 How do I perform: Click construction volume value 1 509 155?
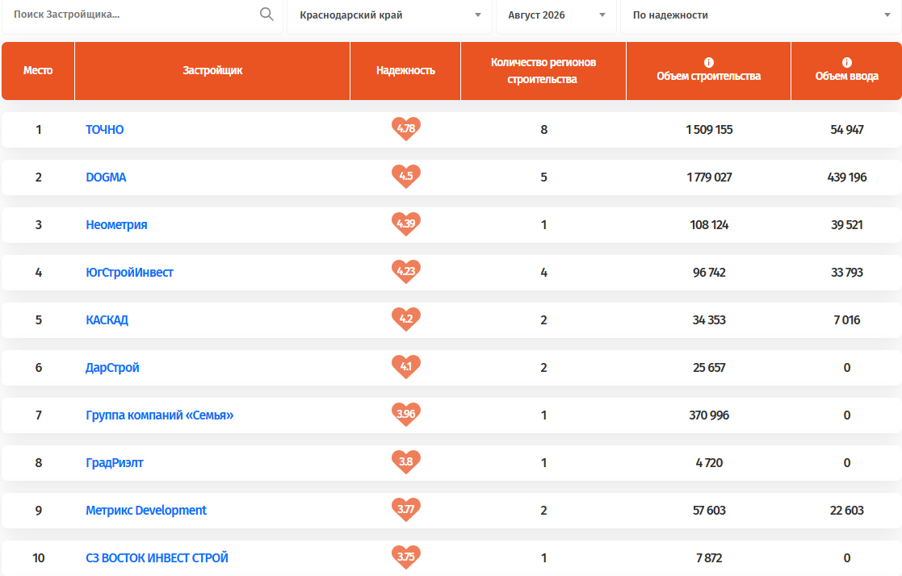709,129
